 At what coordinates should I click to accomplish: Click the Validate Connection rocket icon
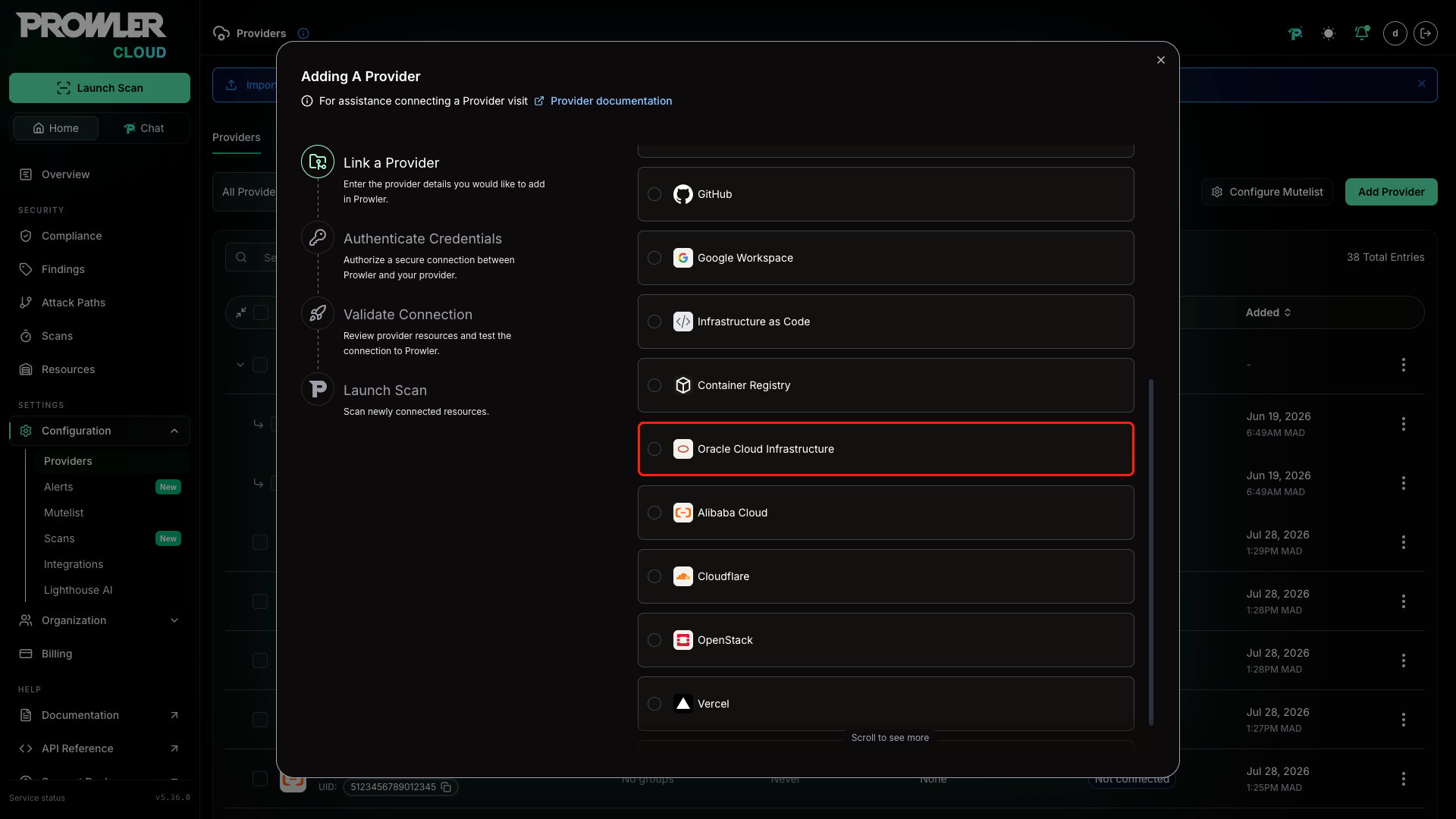pos(318,313)
